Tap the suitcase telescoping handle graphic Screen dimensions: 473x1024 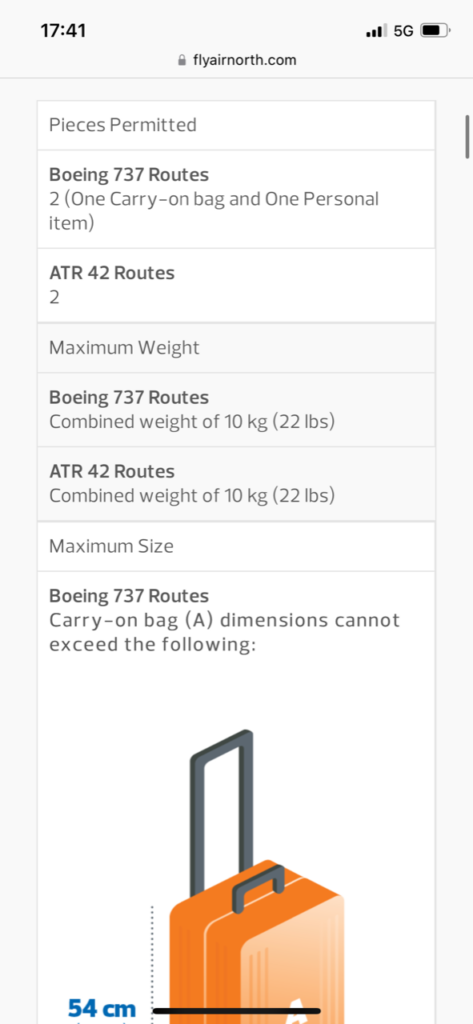(221, 814)
